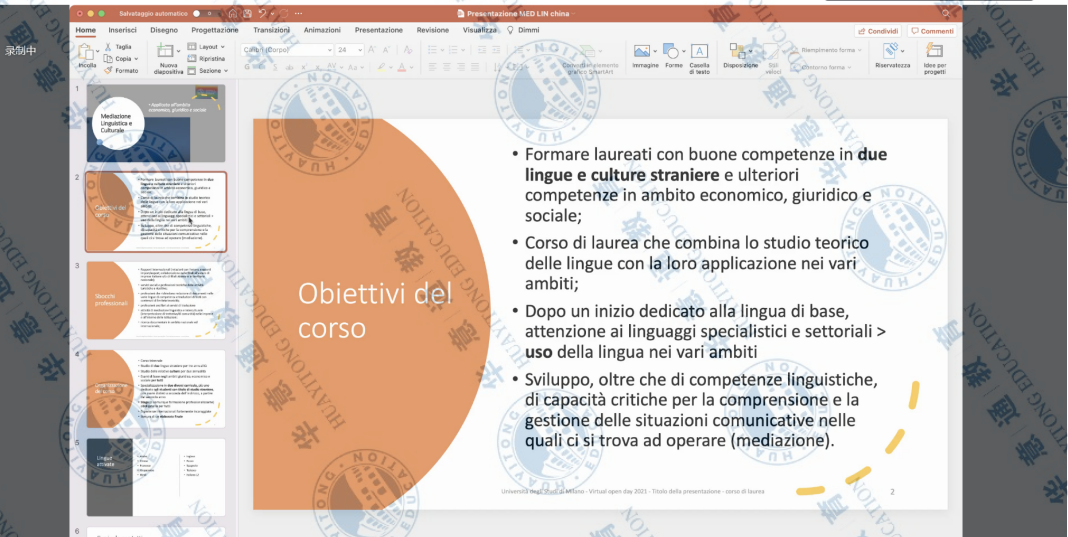Switch to the Transizioni tab

pos(271,30)
